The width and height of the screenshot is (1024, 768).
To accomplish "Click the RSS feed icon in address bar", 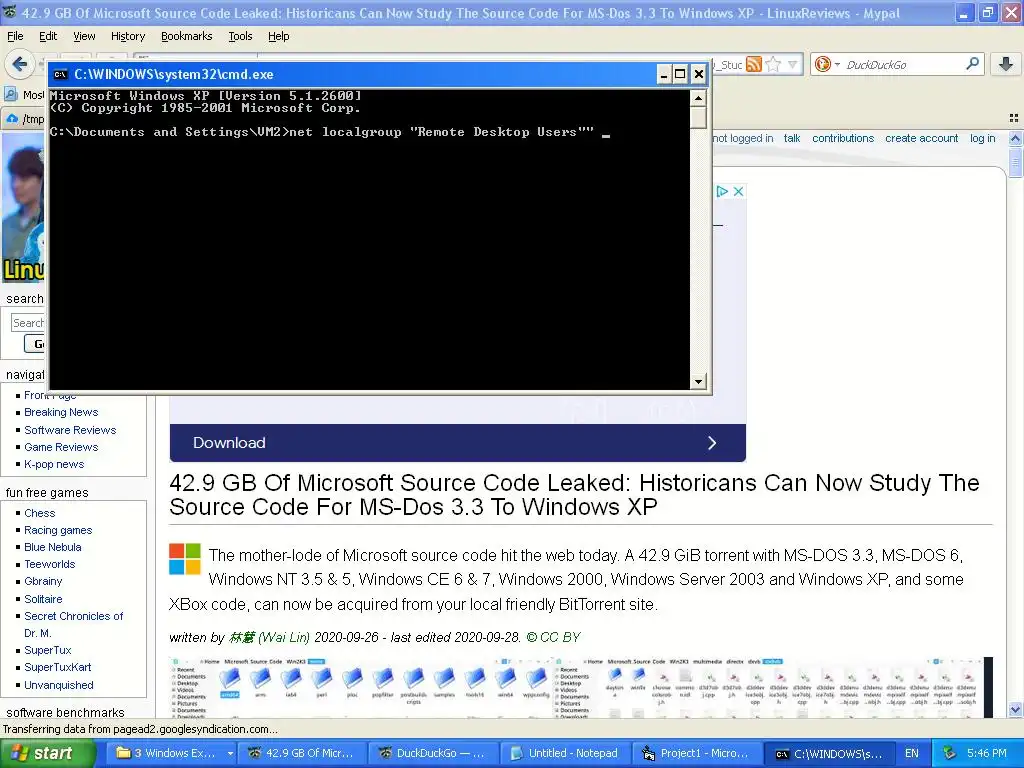I will point(754,64).
